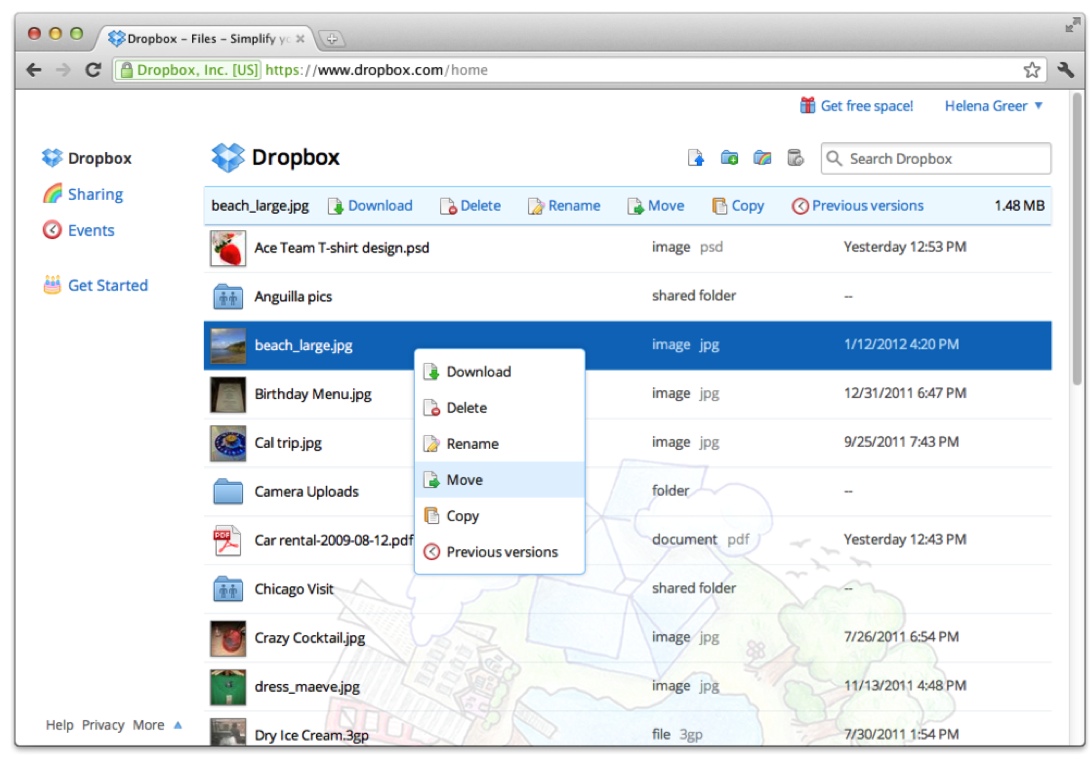The image size is (1092, 778).
Task: Click Move in the file action bar
Action: click(655, 206)
